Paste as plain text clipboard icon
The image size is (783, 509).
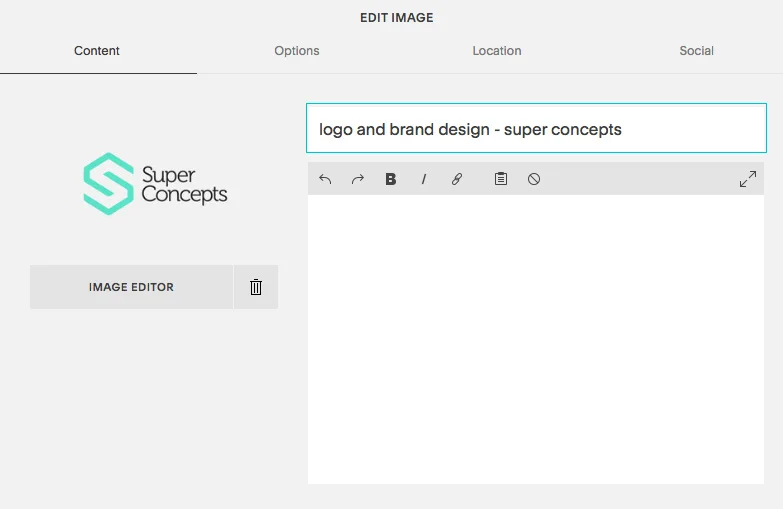(501, 179)
